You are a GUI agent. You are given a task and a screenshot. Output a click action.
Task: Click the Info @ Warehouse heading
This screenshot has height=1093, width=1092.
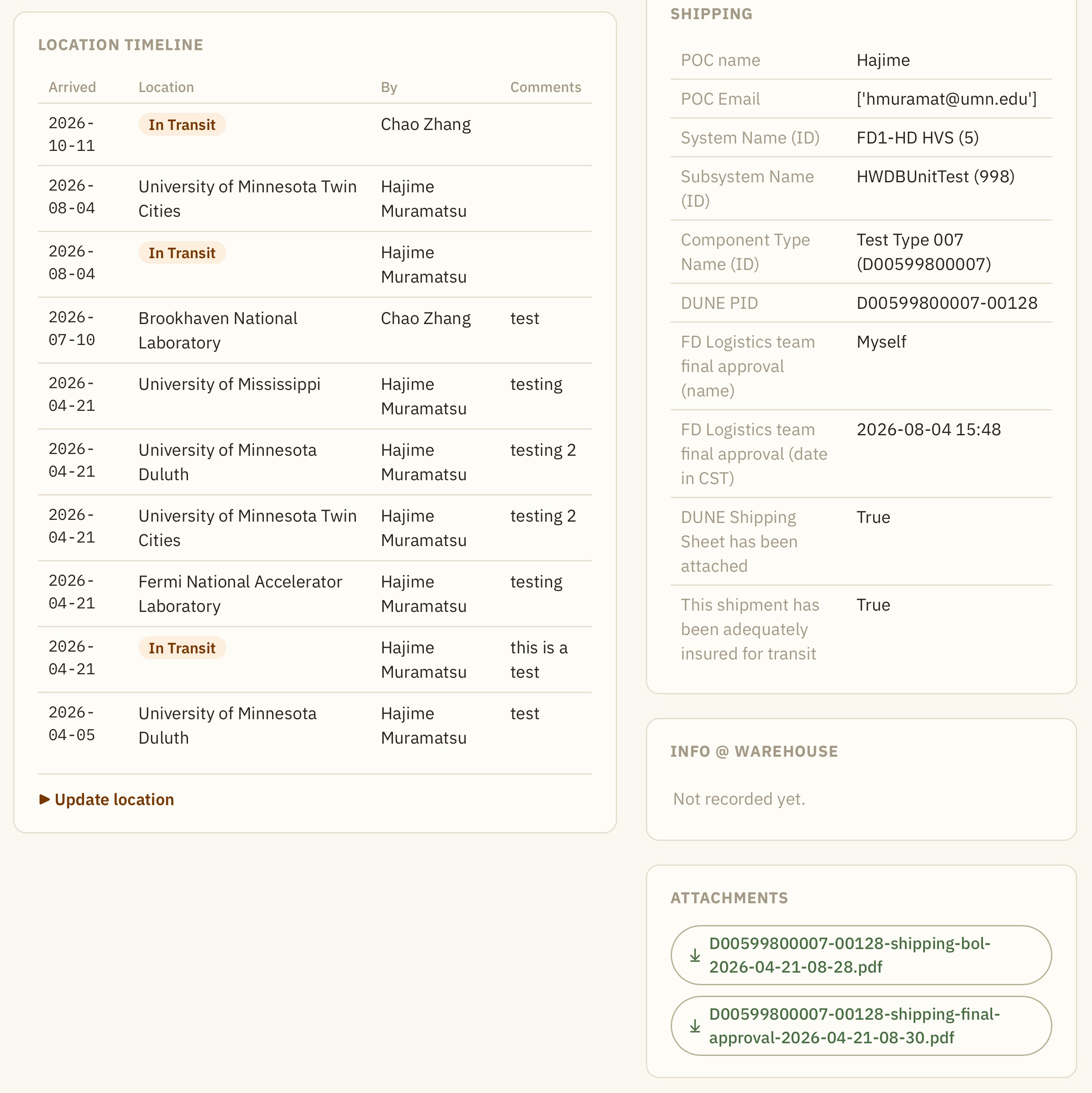tap(754, 751)
